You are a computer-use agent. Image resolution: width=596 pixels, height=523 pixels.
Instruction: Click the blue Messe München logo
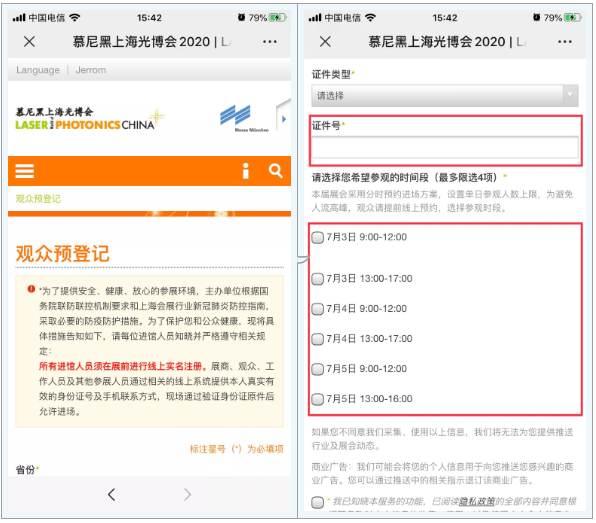[x=244, y=119]
